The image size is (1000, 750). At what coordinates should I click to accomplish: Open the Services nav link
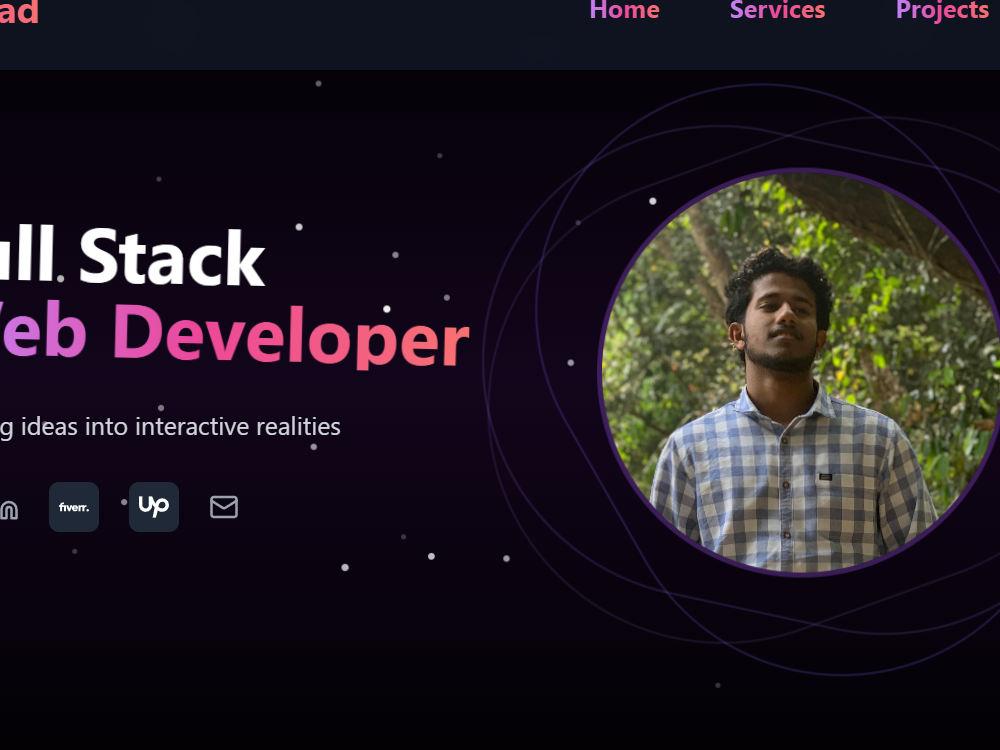(x=777, y=10)
